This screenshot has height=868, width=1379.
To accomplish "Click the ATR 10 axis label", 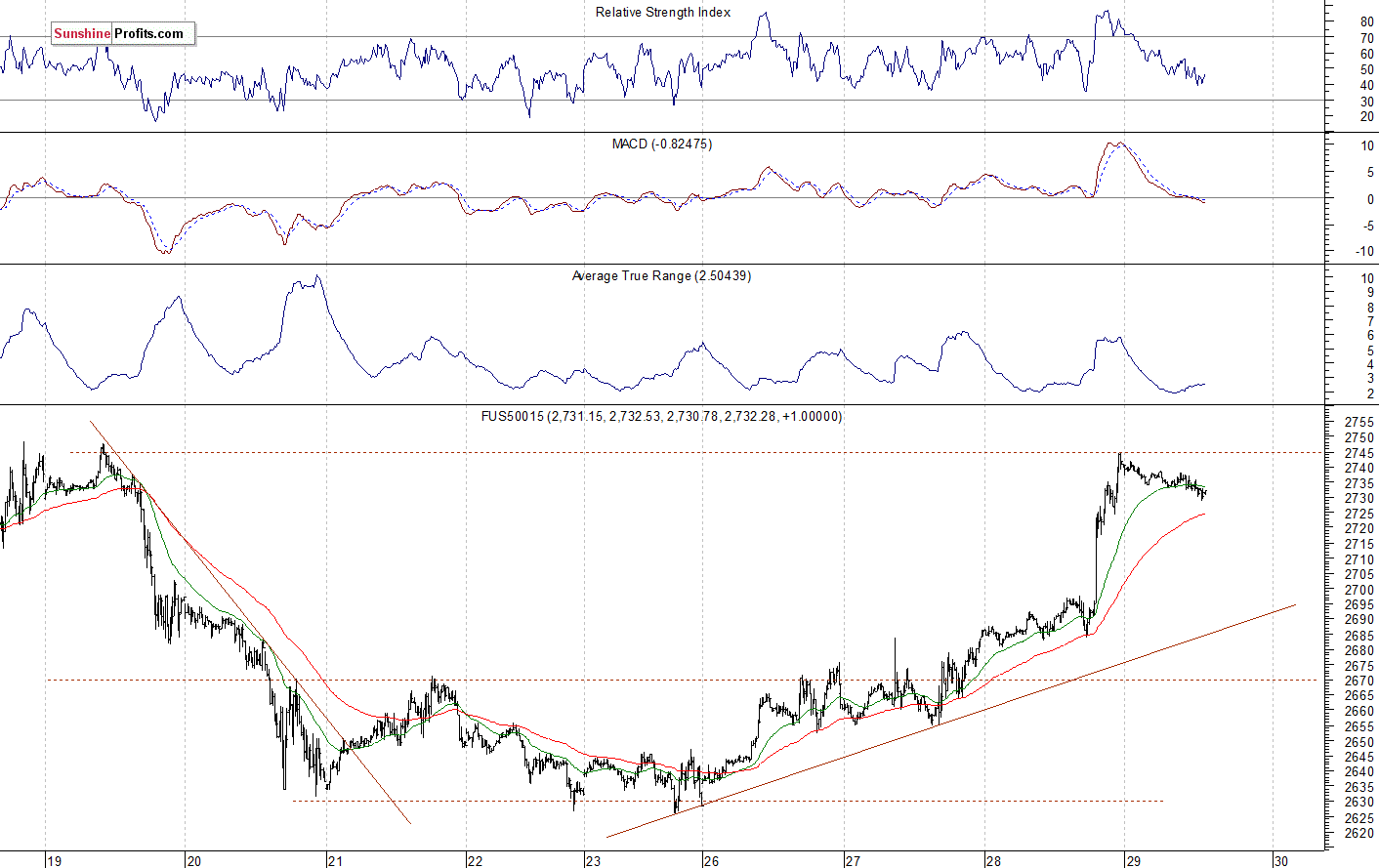I will coord(1368,278).
